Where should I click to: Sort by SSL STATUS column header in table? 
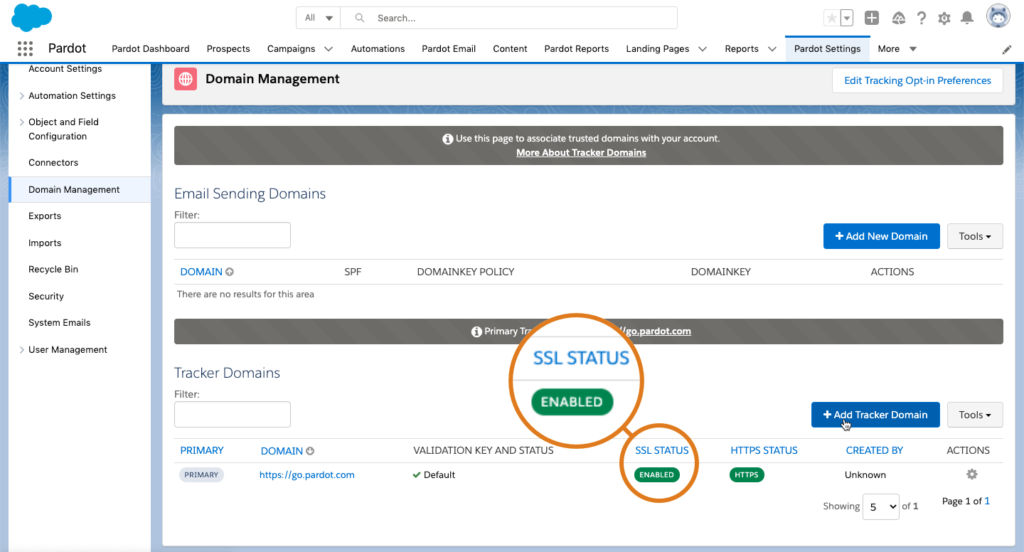tap(662, 451)
